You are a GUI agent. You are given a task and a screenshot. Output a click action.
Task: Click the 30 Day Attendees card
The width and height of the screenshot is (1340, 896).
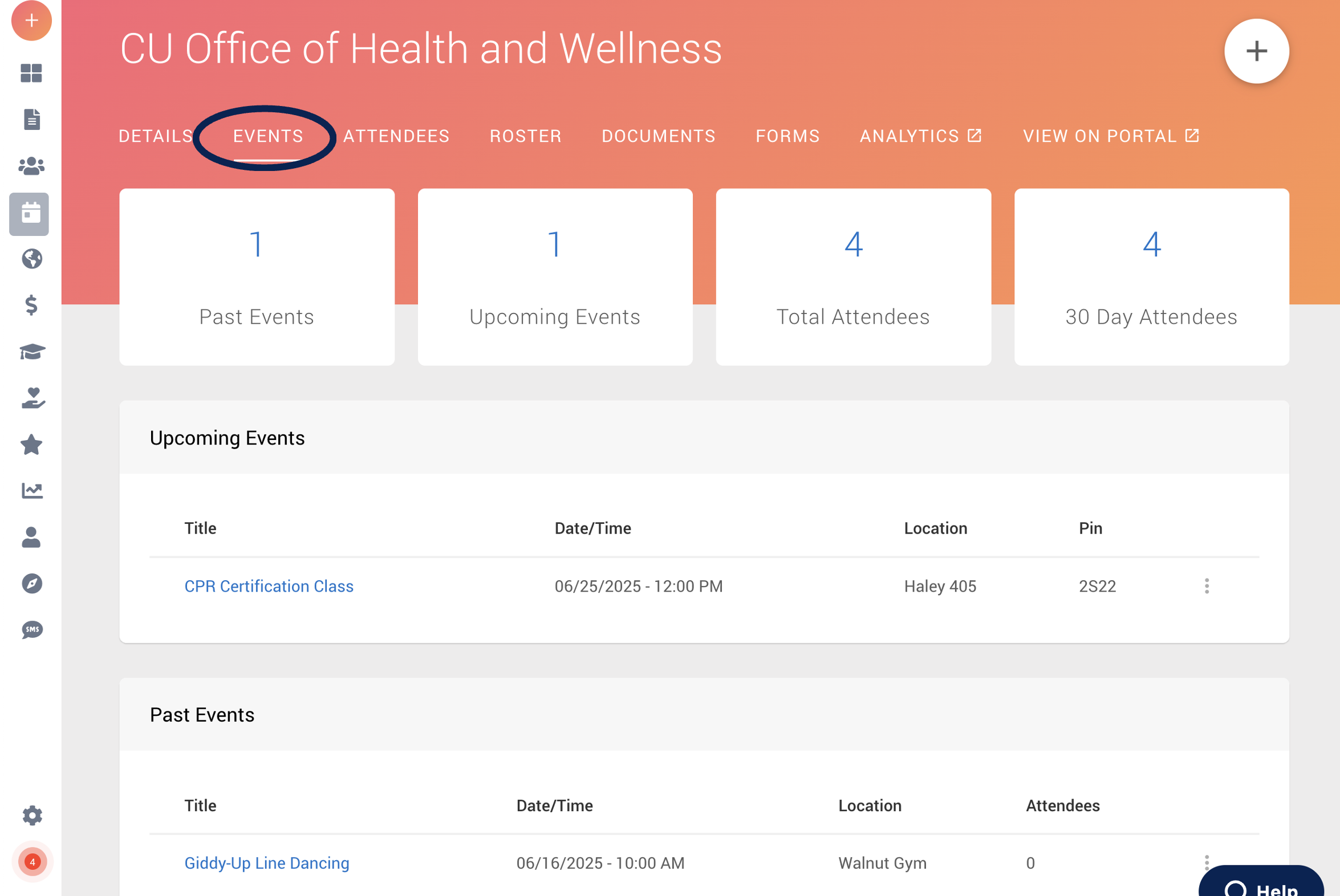pos(1151,276)
